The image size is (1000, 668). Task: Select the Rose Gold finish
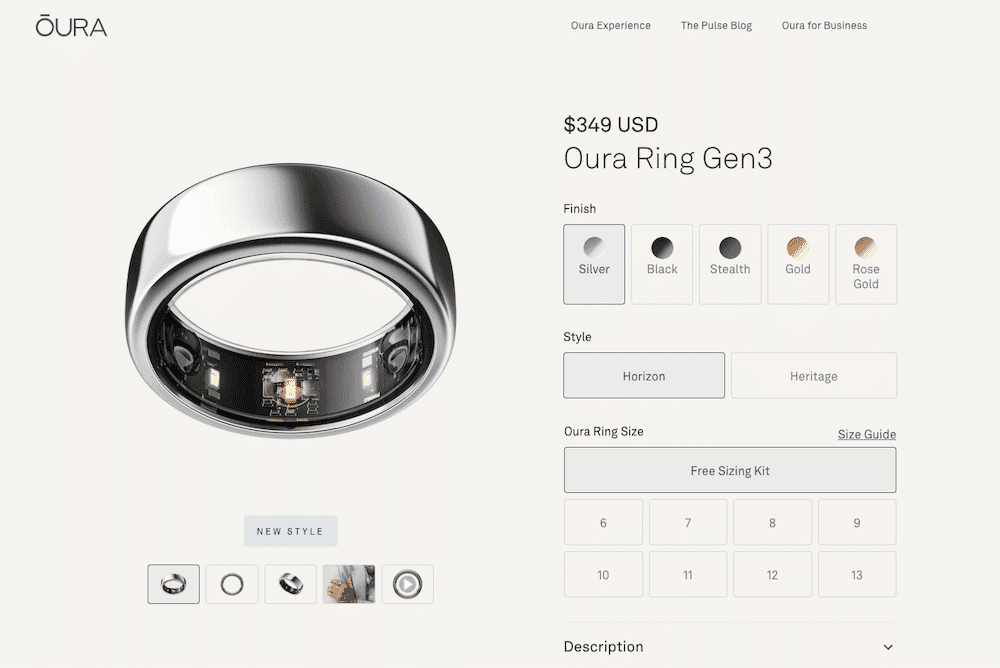(866, 264)
